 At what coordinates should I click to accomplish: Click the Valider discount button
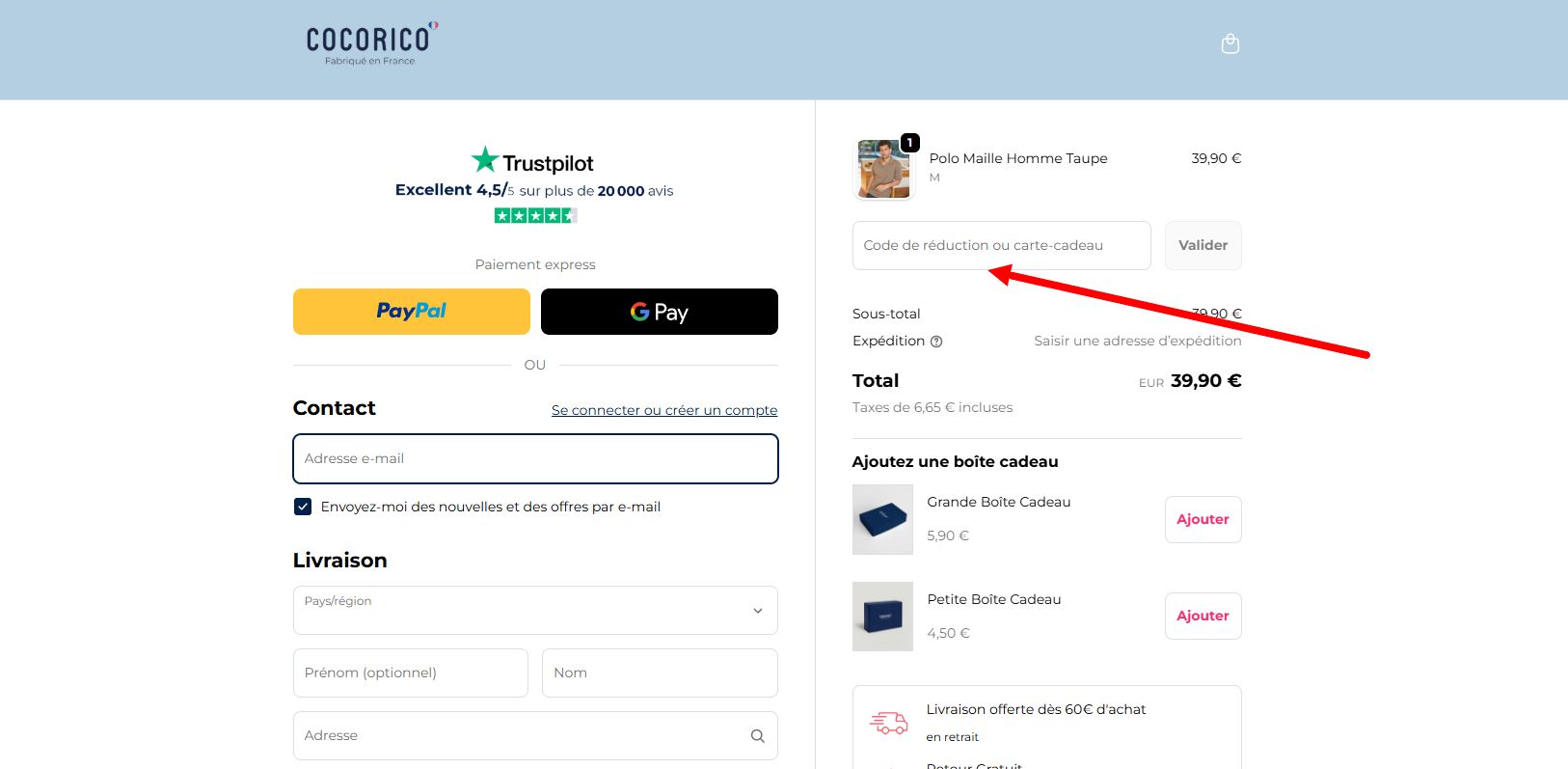(x=1203, y=245)
